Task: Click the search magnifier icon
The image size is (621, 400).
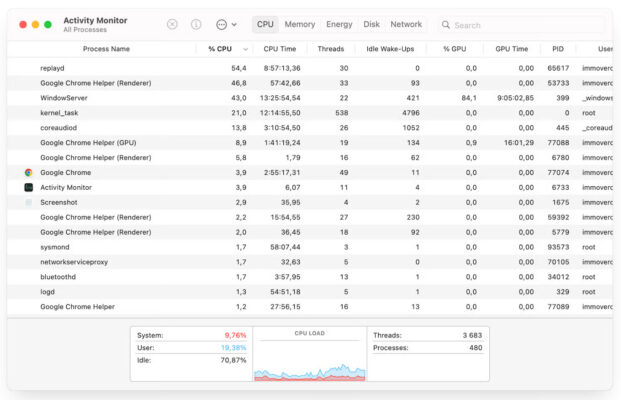Action: point(445,25)
